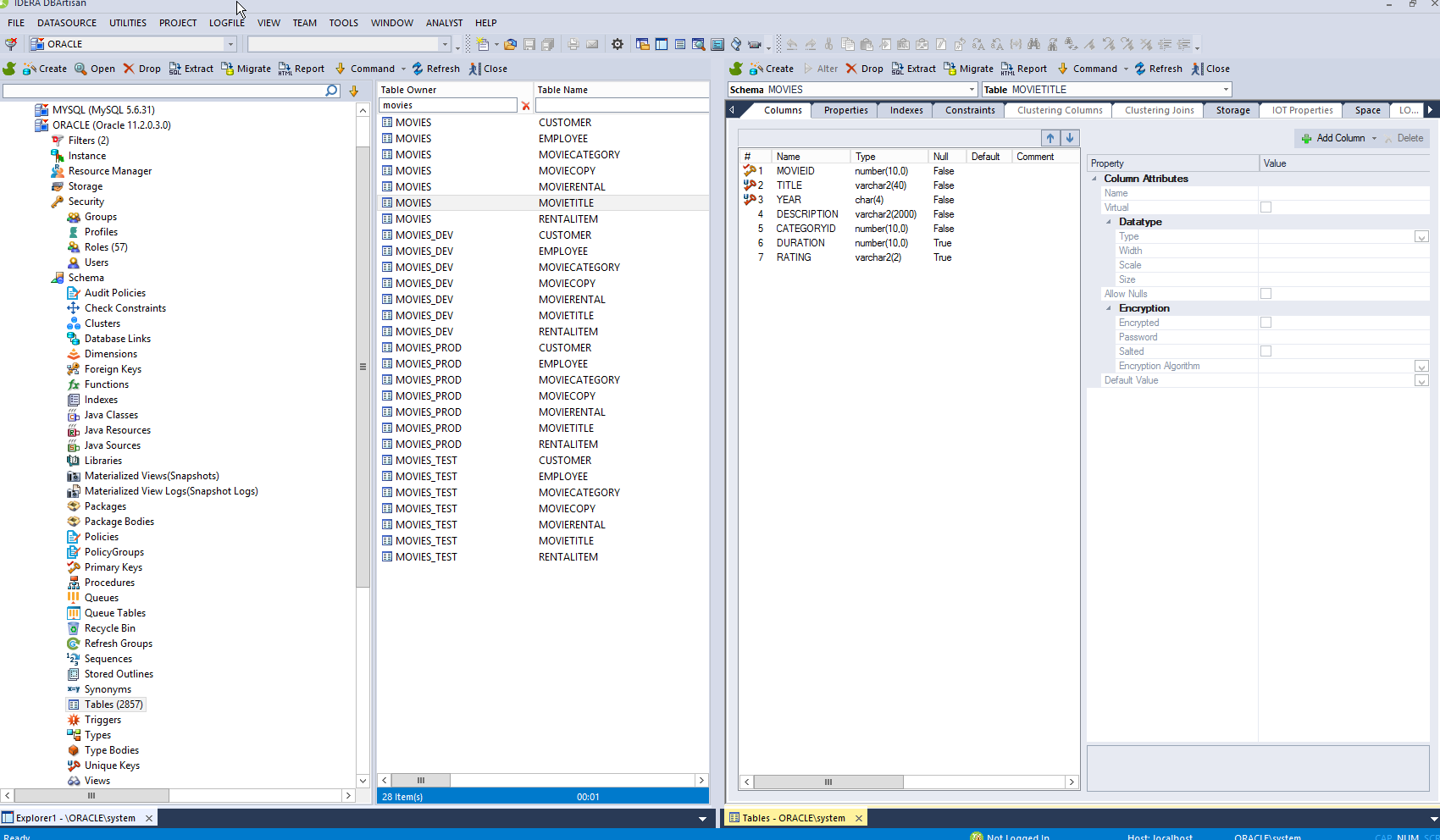
Task: Click the open file icon in main toolbar
Action: pos(510,44)
